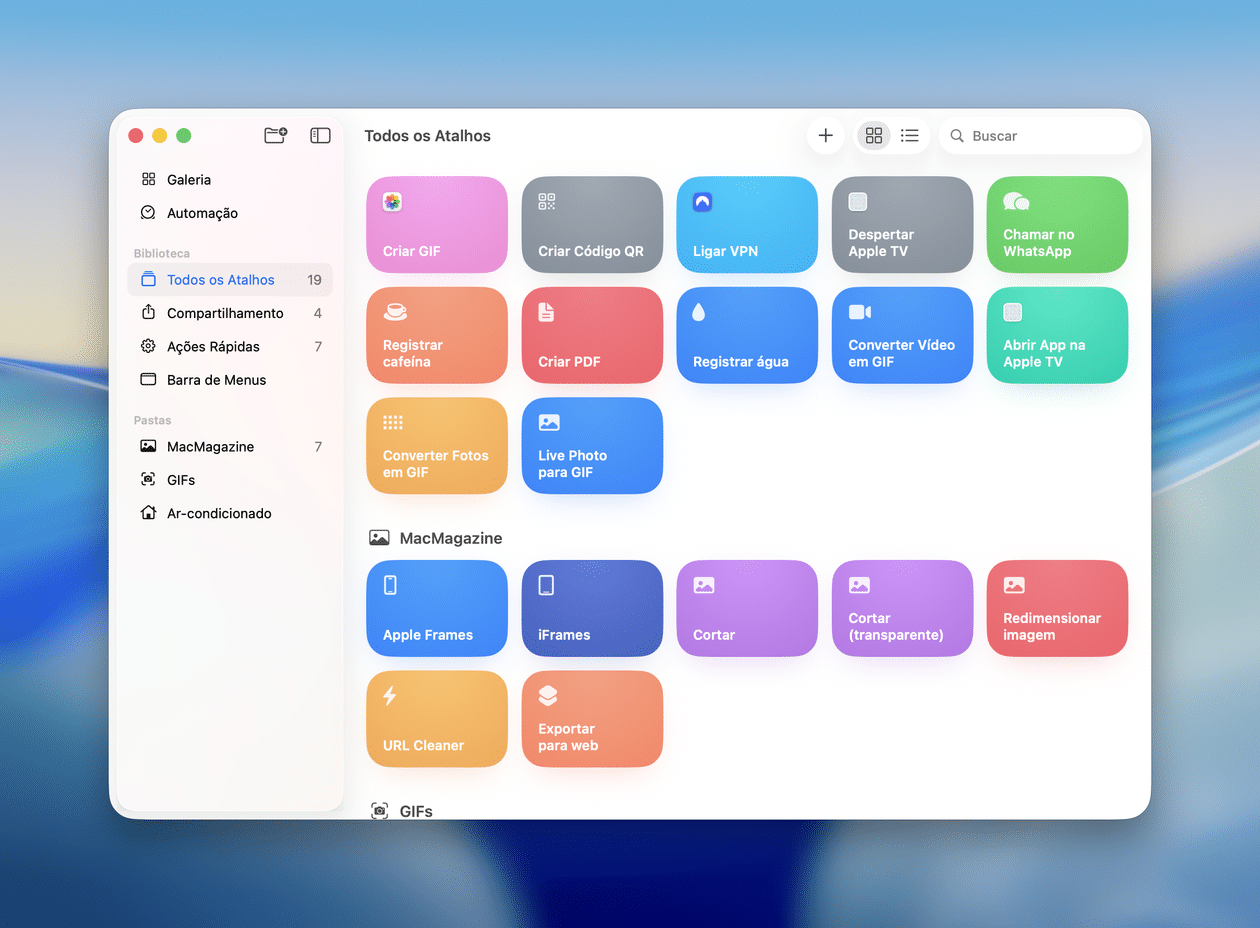This screenshot has width=1260, height=928.
Task: Click the new folder icon in sidebar header
Action: click(x=275, y=135)
